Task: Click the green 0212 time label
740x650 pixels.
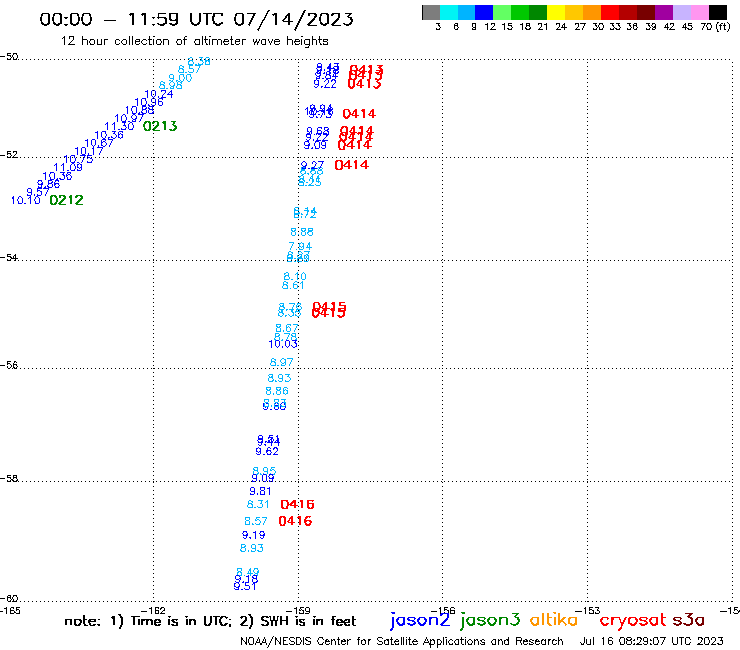Action: [x=67, y=200]
